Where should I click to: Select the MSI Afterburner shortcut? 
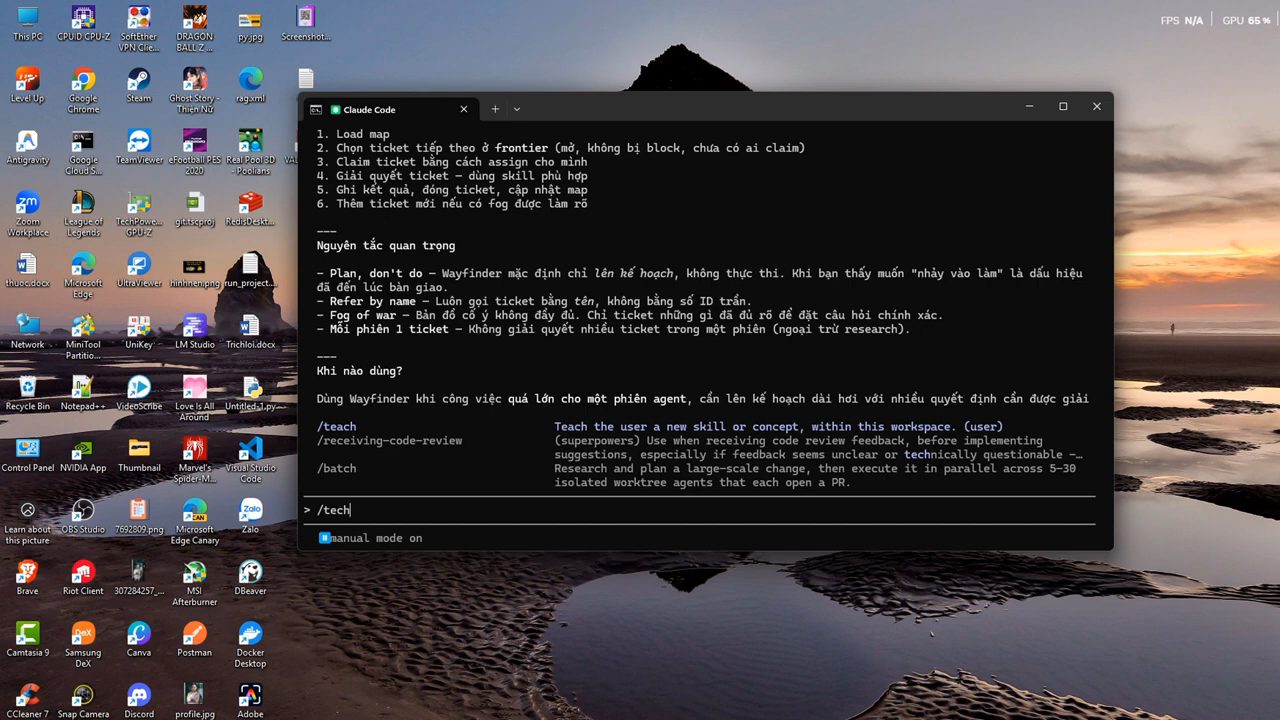tap(194, 583)
